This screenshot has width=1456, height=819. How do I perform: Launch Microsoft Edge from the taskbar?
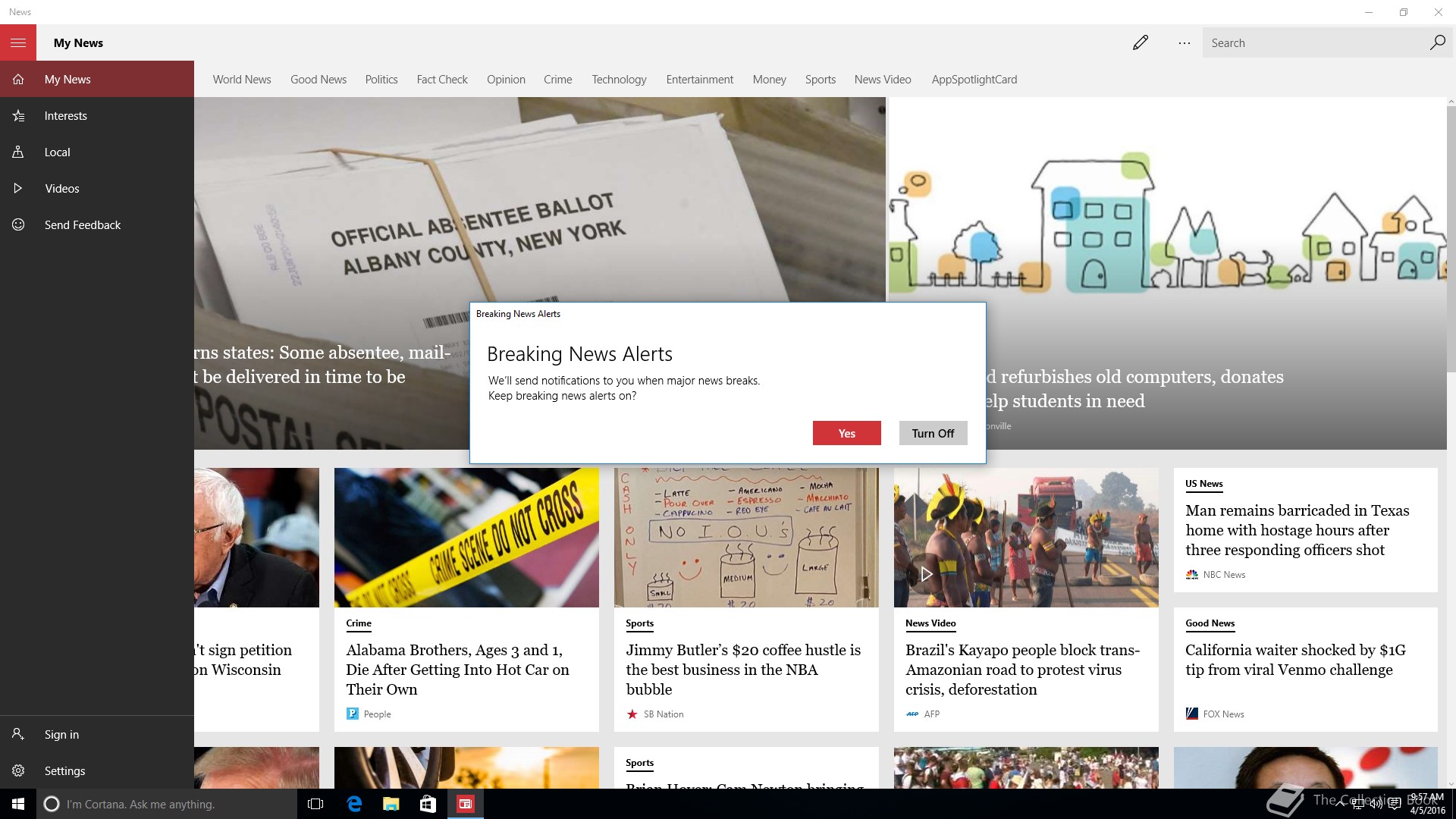coord(353,804)
